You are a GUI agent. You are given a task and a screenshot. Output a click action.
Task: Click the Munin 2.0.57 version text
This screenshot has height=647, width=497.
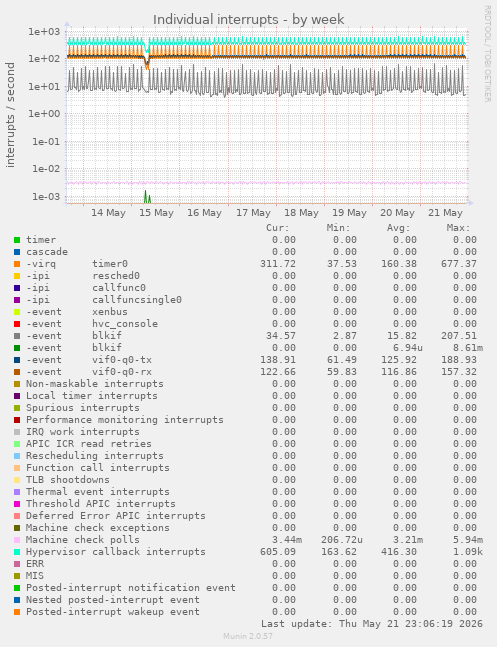248,636
